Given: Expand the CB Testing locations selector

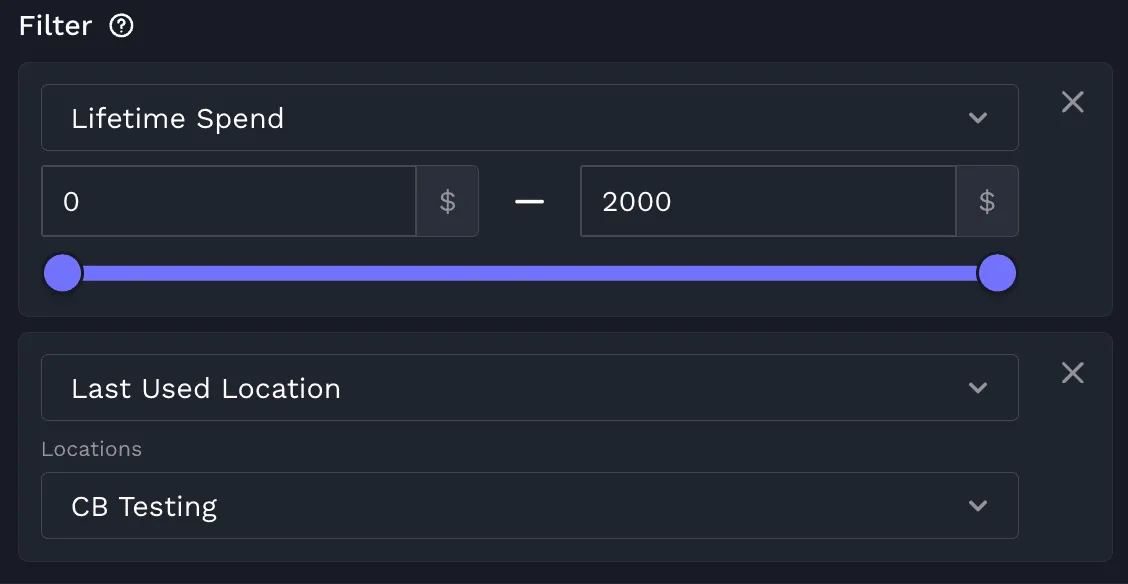Looking at the screenshot, I should (529, 506).
